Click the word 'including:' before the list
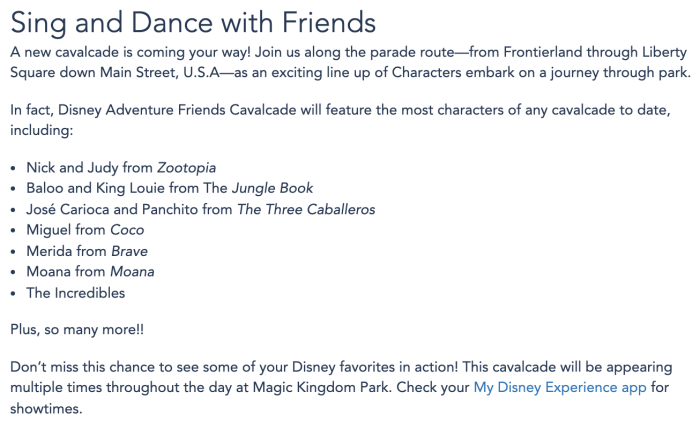Viewport: 700px width, 422px height. tap(42, 130)
